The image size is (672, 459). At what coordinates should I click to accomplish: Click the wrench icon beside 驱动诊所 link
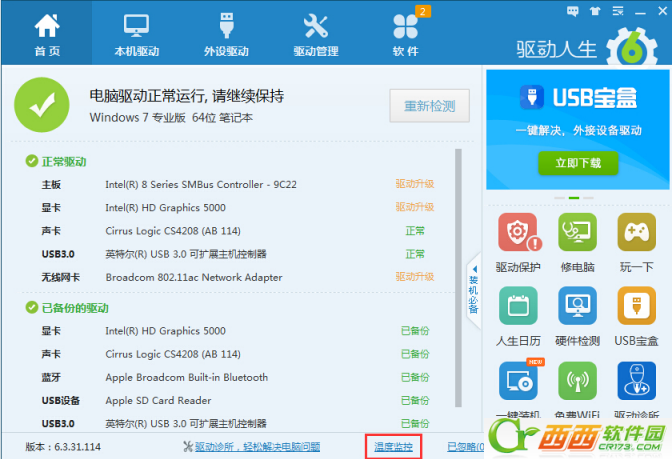pyautogui.click(x=188, y=447)
